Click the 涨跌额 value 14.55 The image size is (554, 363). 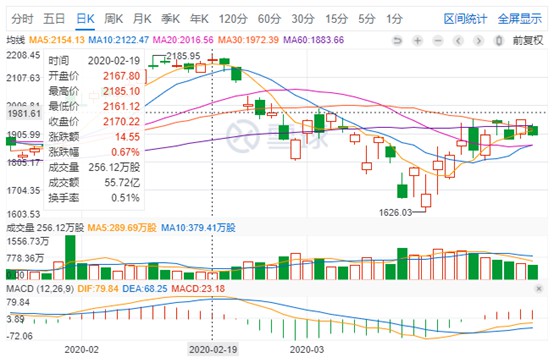(x=128, y=137)
